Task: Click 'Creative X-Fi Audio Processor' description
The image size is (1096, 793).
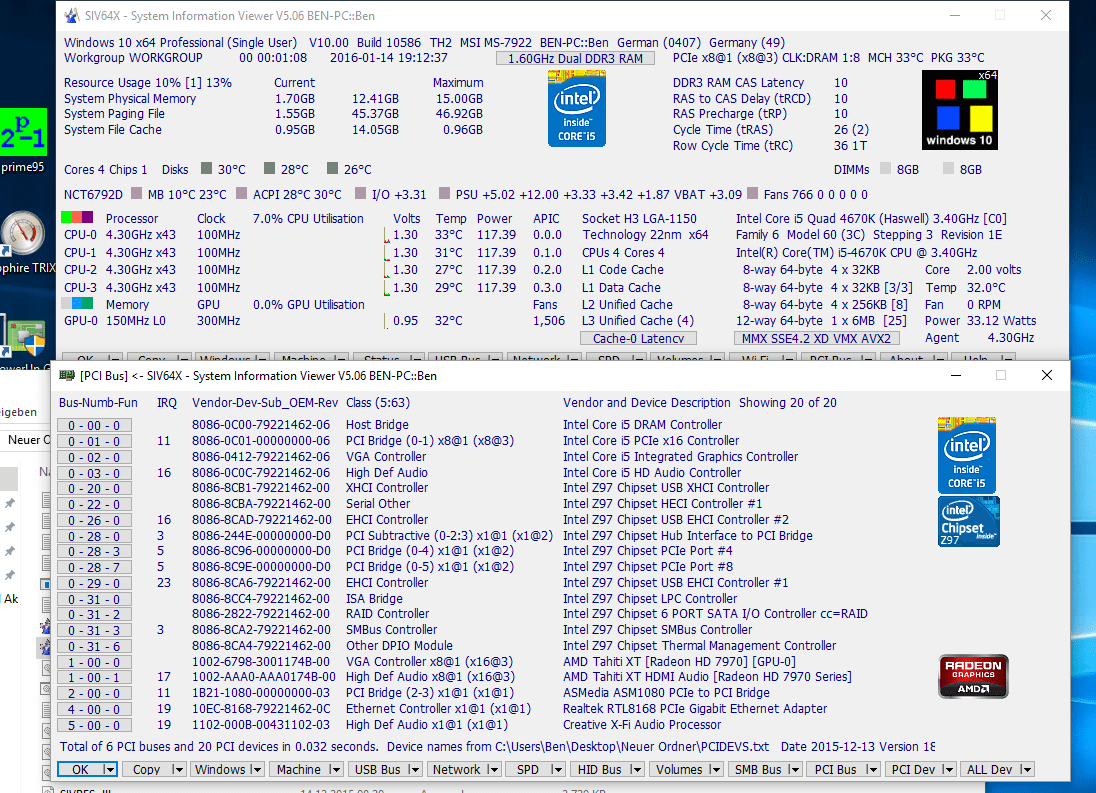Action: coord(642,725)
